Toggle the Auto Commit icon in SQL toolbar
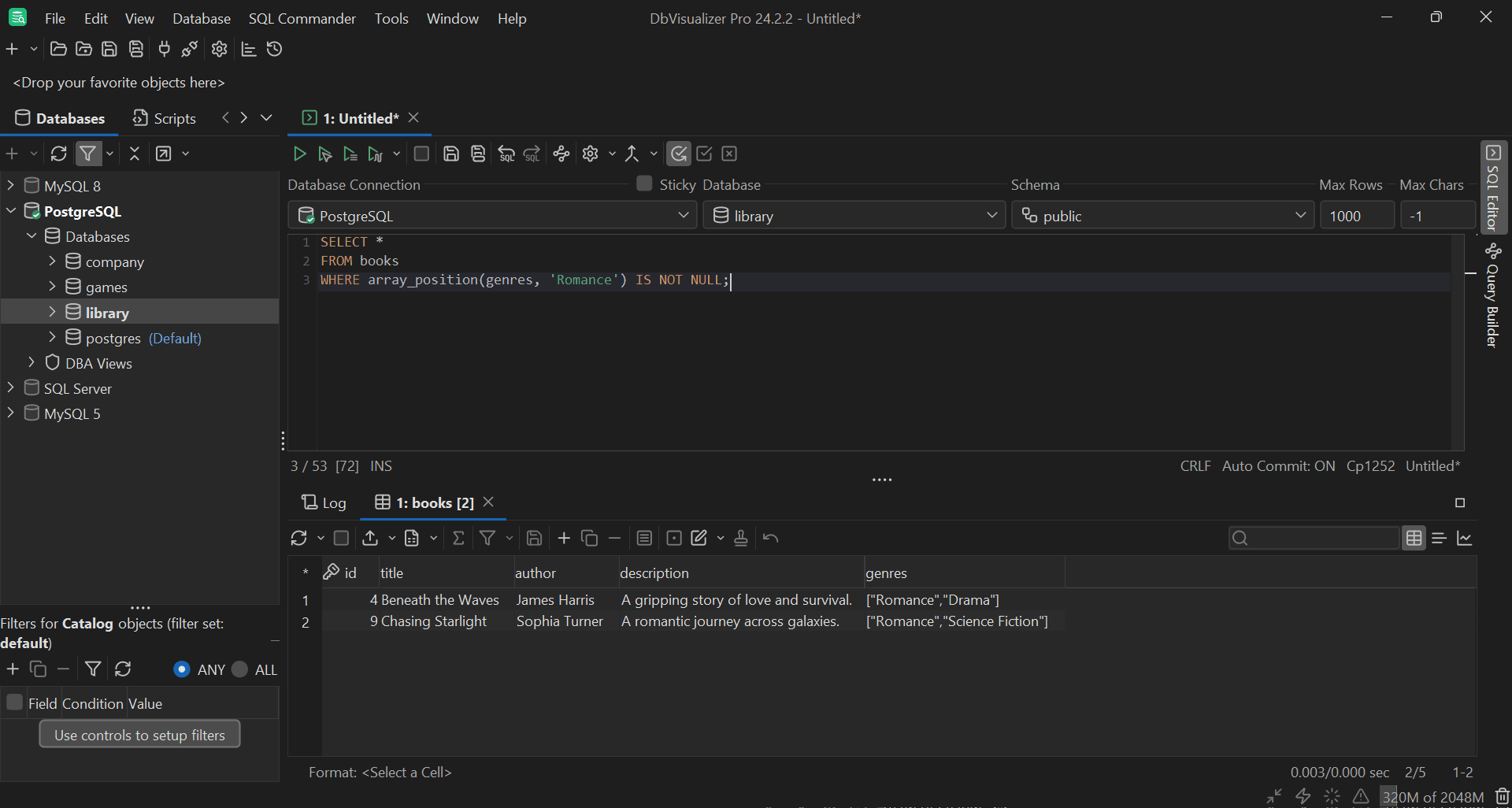 click(x=678, y=154)
